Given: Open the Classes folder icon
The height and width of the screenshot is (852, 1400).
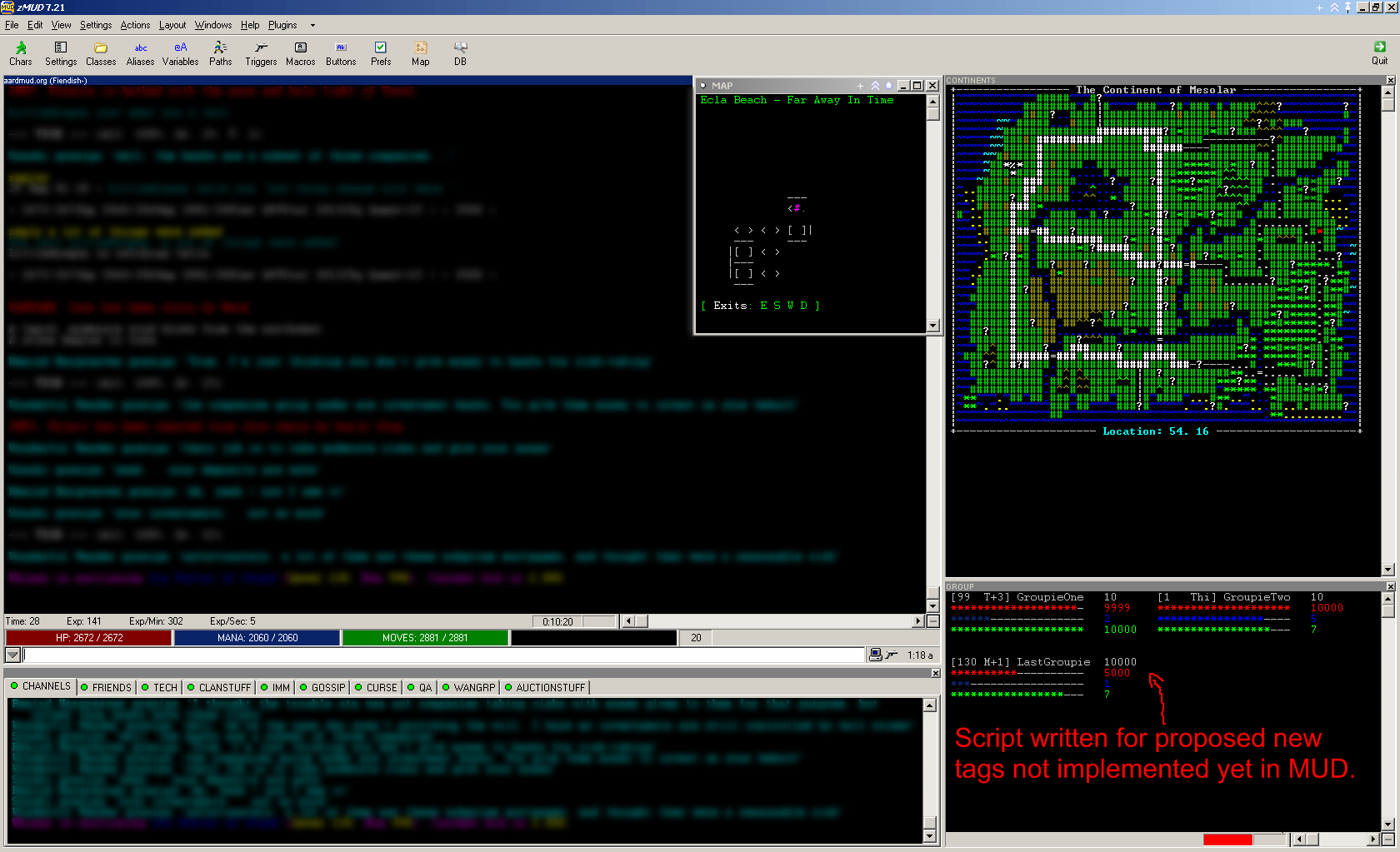Looking at the screenshot, I should pos(101,53).
